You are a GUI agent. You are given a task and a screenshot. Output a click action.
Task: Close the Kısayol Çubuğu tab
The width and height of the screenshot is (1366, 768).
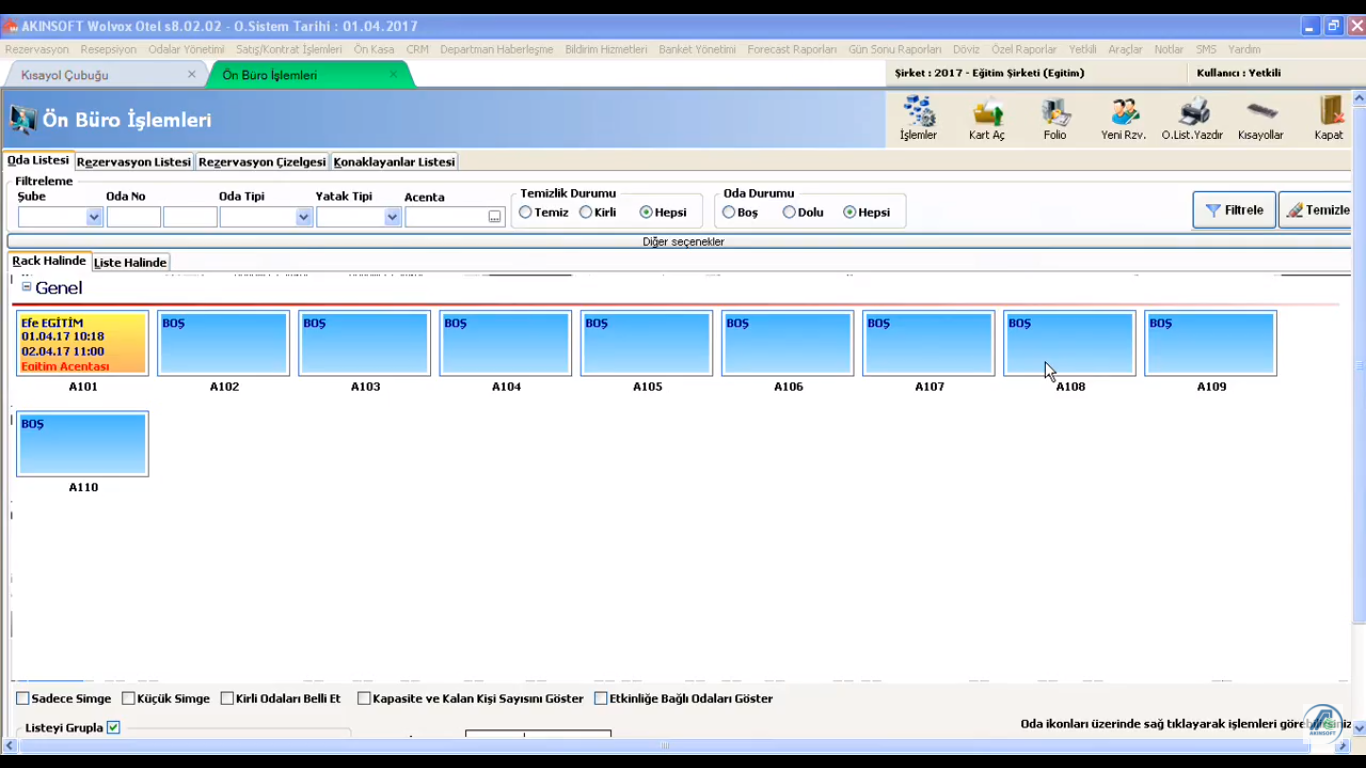192,74
